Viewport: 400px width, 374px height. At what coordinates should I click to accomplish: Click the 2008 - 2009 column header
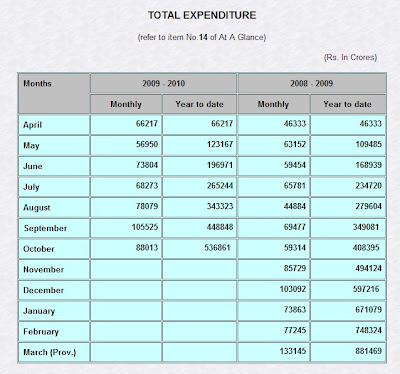(x=311, y=83)
